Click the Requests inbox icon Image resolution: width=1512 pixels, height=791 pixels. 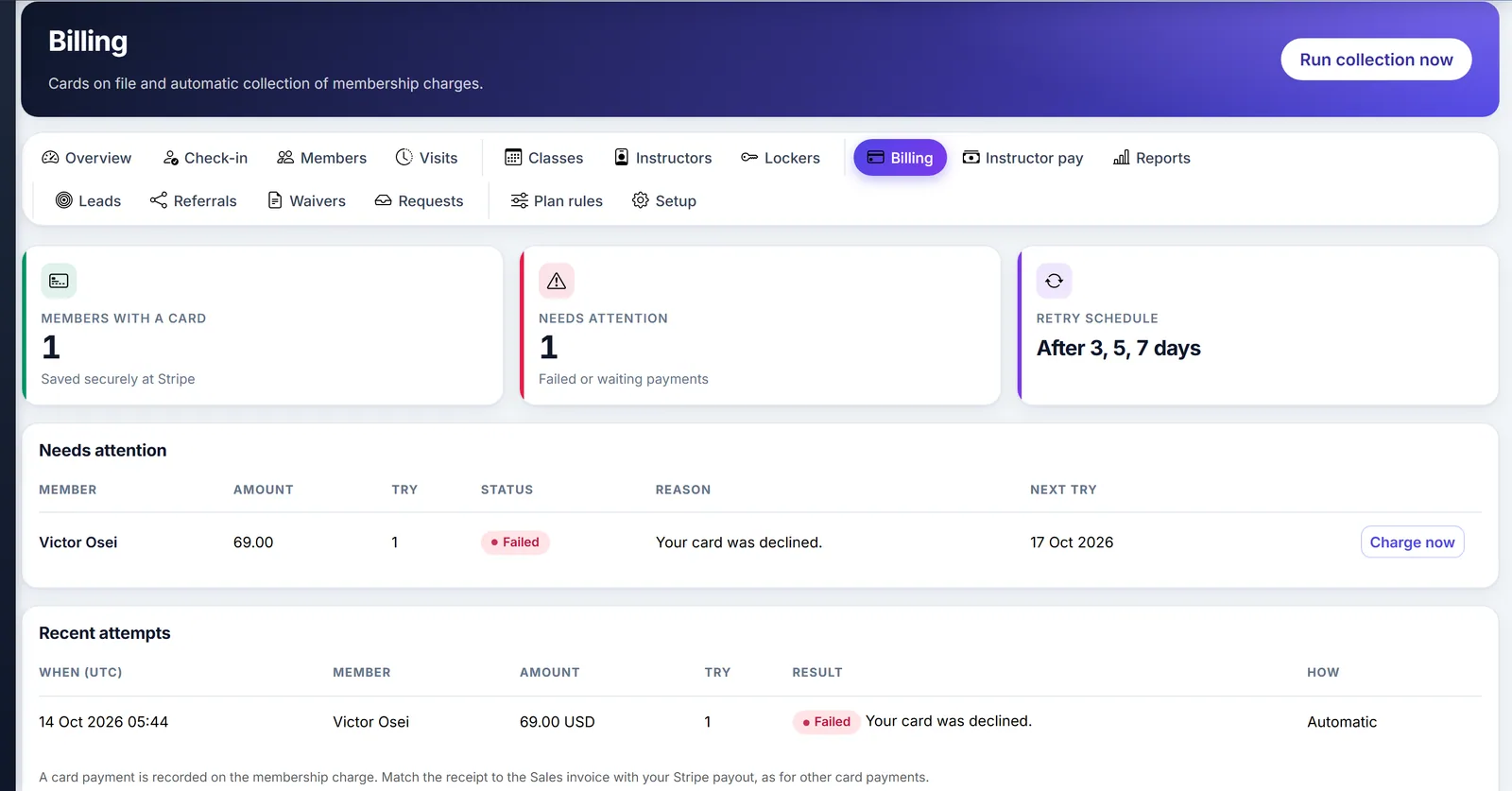tap(384, 200)
